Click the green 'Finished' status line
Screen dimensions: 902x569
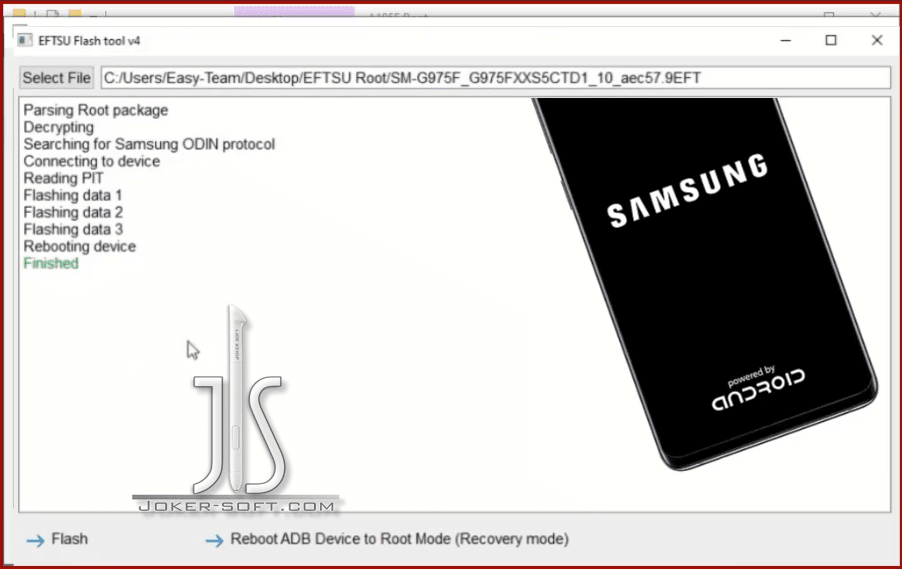51,264
